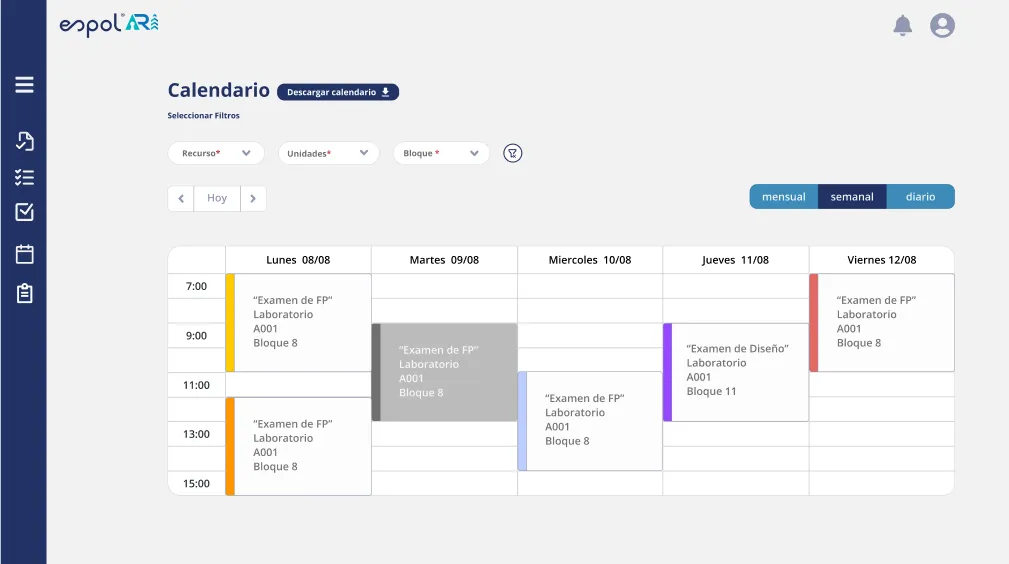Expand the Unidades dropdown
1009x564 pixels.
328,153
